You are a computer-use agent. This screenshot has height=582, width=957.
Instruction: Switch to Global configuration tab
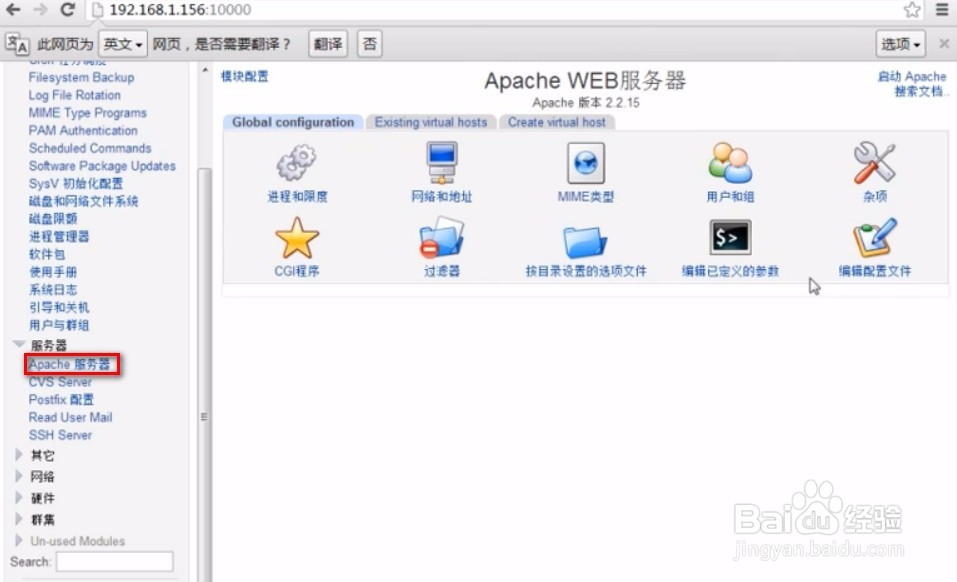293,122
